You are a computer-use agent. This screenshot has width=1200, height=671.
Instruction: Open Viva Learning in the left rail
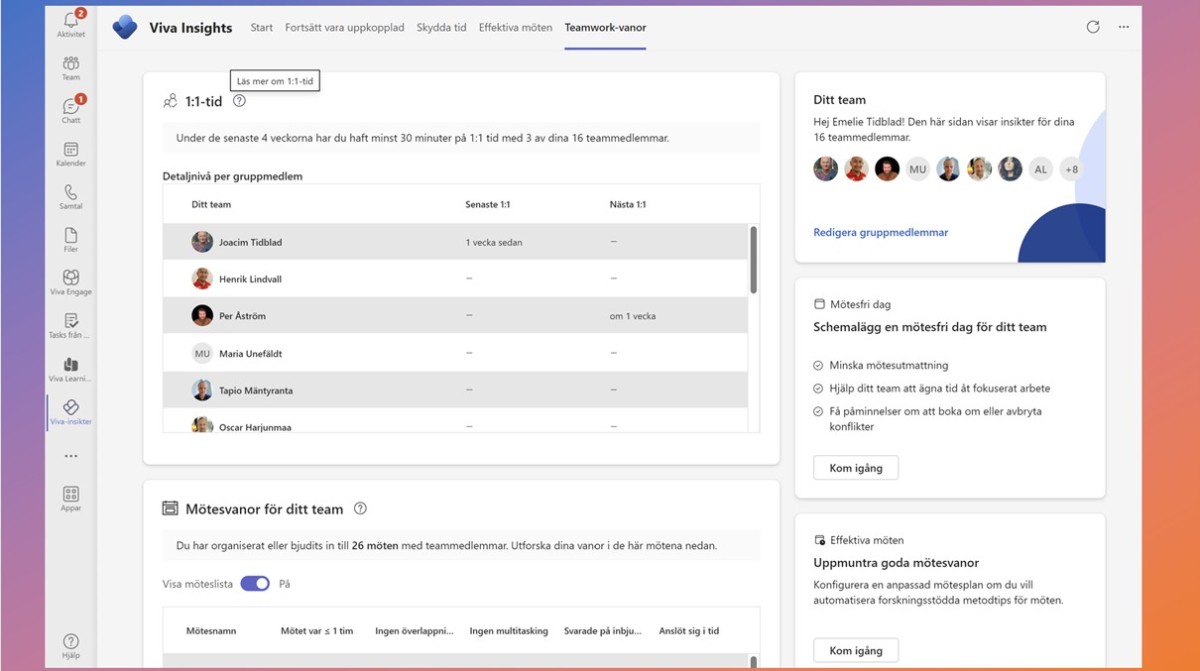click(71, 369)
